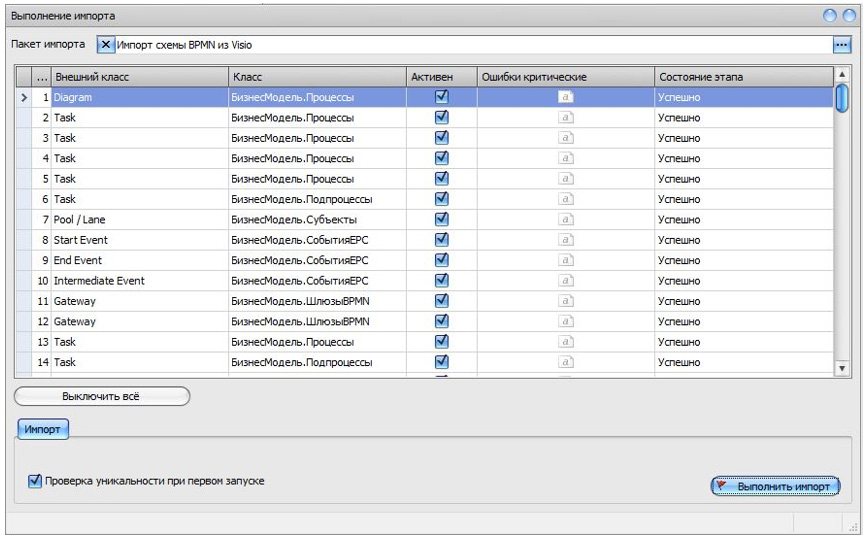This screenshot has height=540, width=866.
Task: Run import with Выполнить импорт button
Action: [x=775, y=486]
